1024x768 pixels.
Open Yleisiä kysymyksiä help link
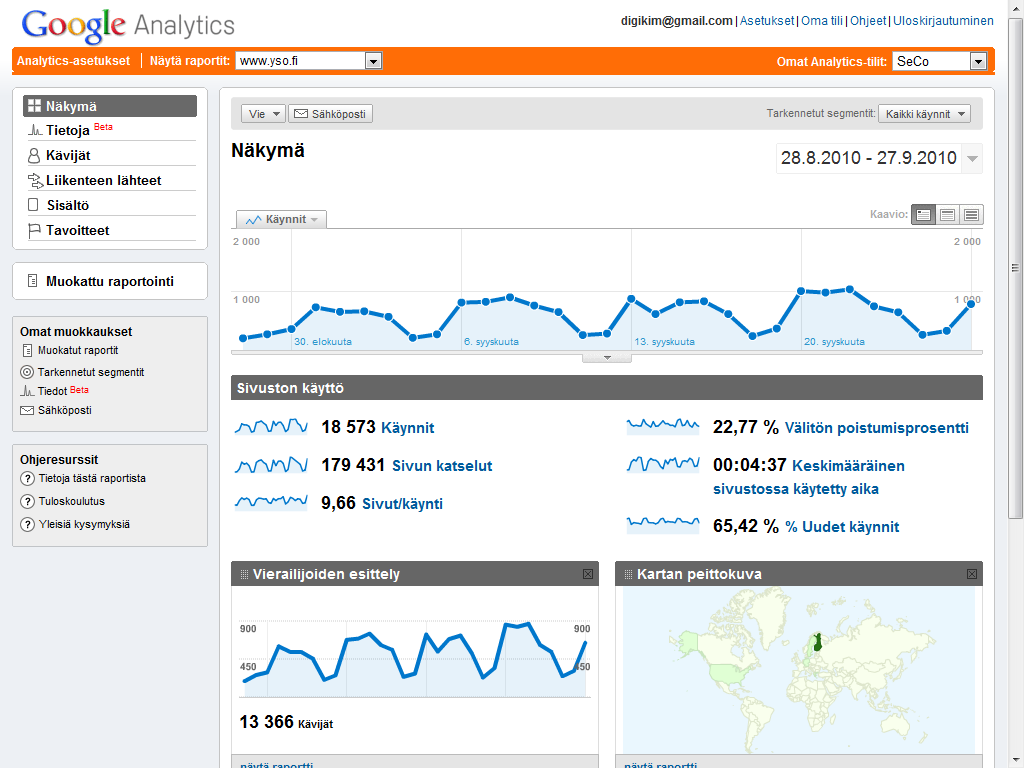point(84,524)
